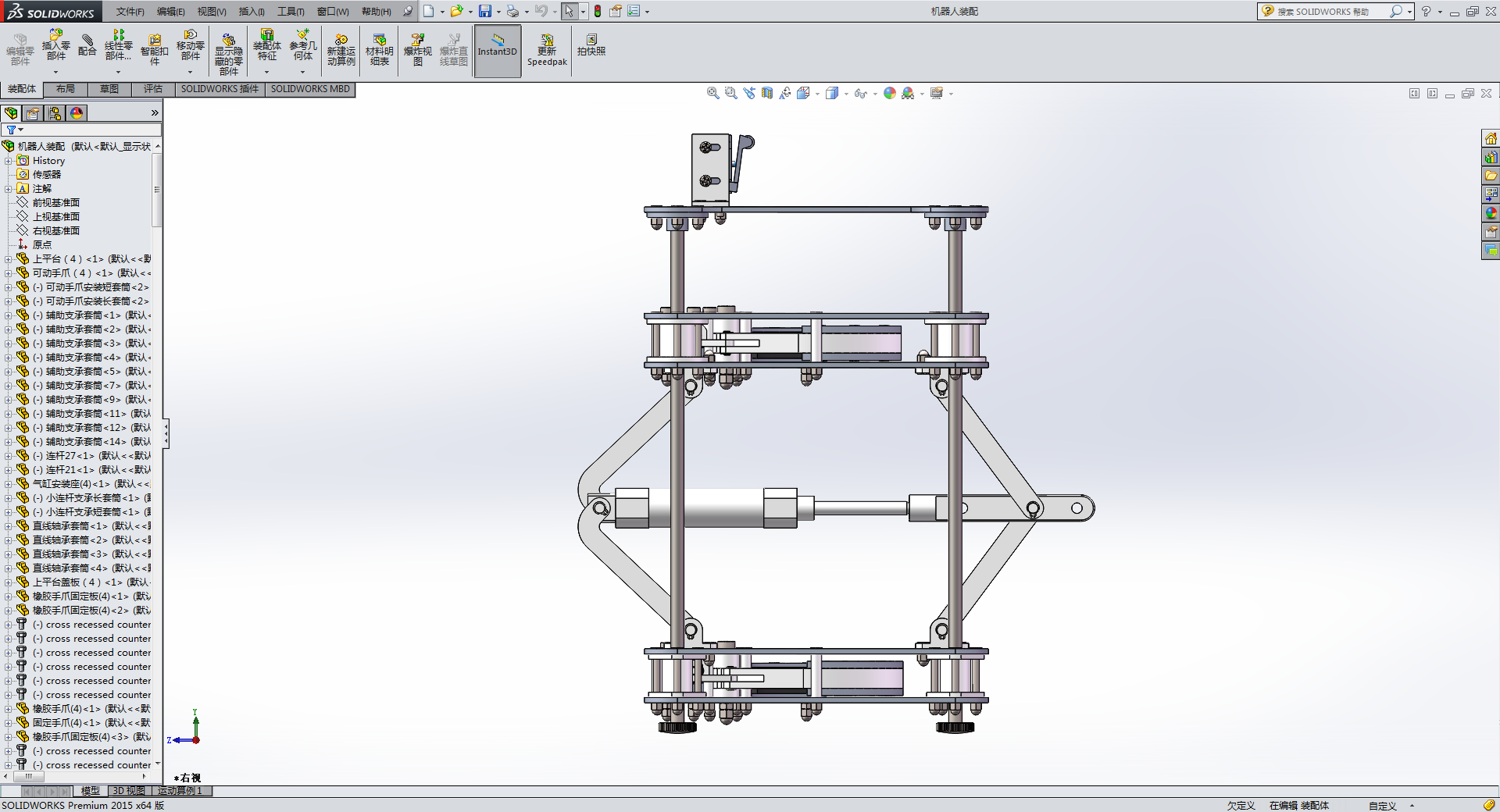Click Exploded View (爆炸视图) icon
The image size is (1500, 812).
tap(418, 50)
